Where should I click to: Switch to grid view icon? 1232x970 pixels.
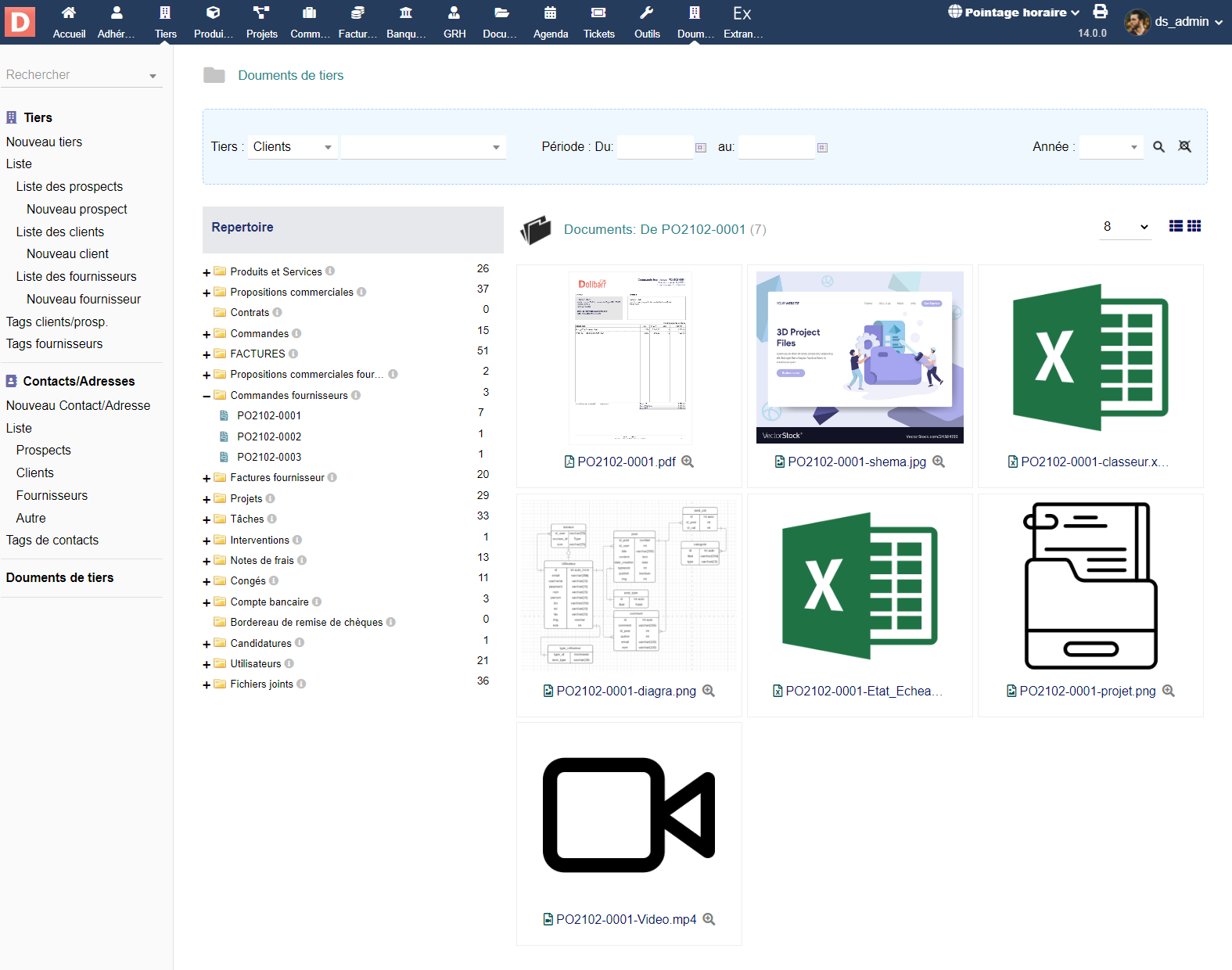tap(1194, 226)
